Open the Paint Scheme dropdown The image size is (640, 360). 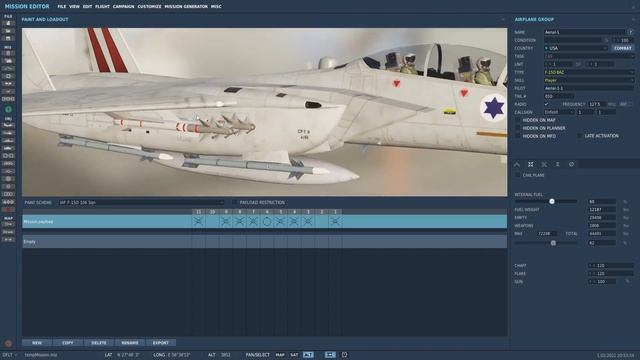(141, 202)
